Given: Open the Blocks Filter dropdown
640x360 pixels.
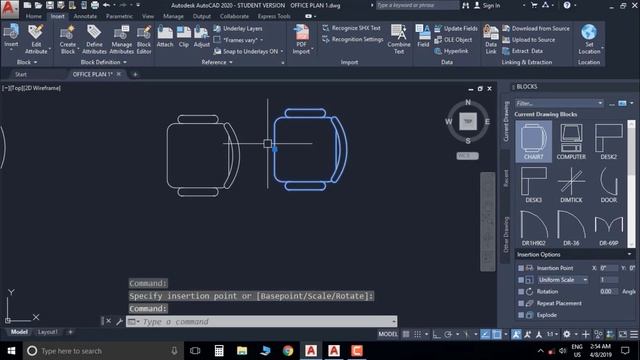Looking at the screenshot, I should coord(600,103).
